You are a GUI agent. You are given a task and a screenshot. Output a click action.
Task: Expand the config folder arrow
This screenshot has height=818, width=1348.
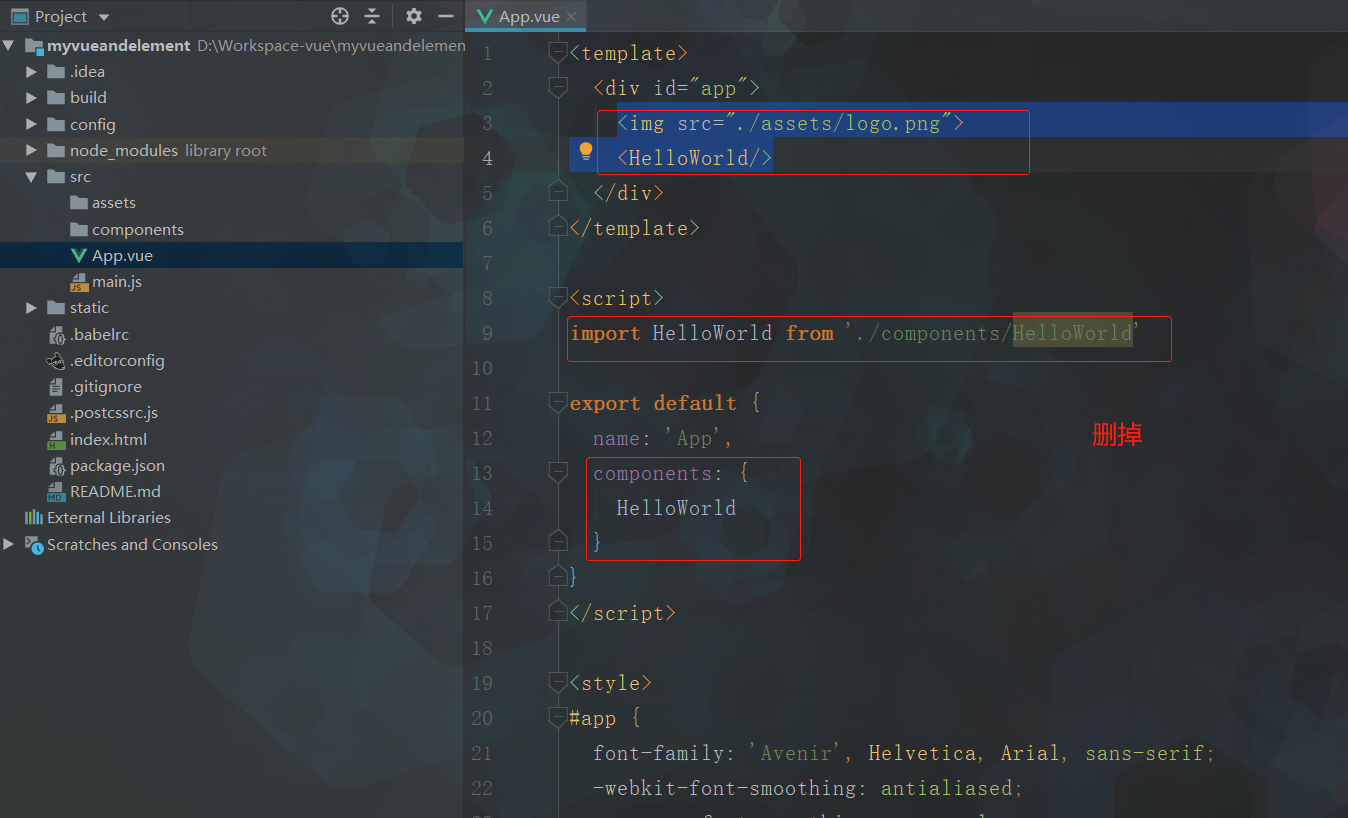(32, 125)
